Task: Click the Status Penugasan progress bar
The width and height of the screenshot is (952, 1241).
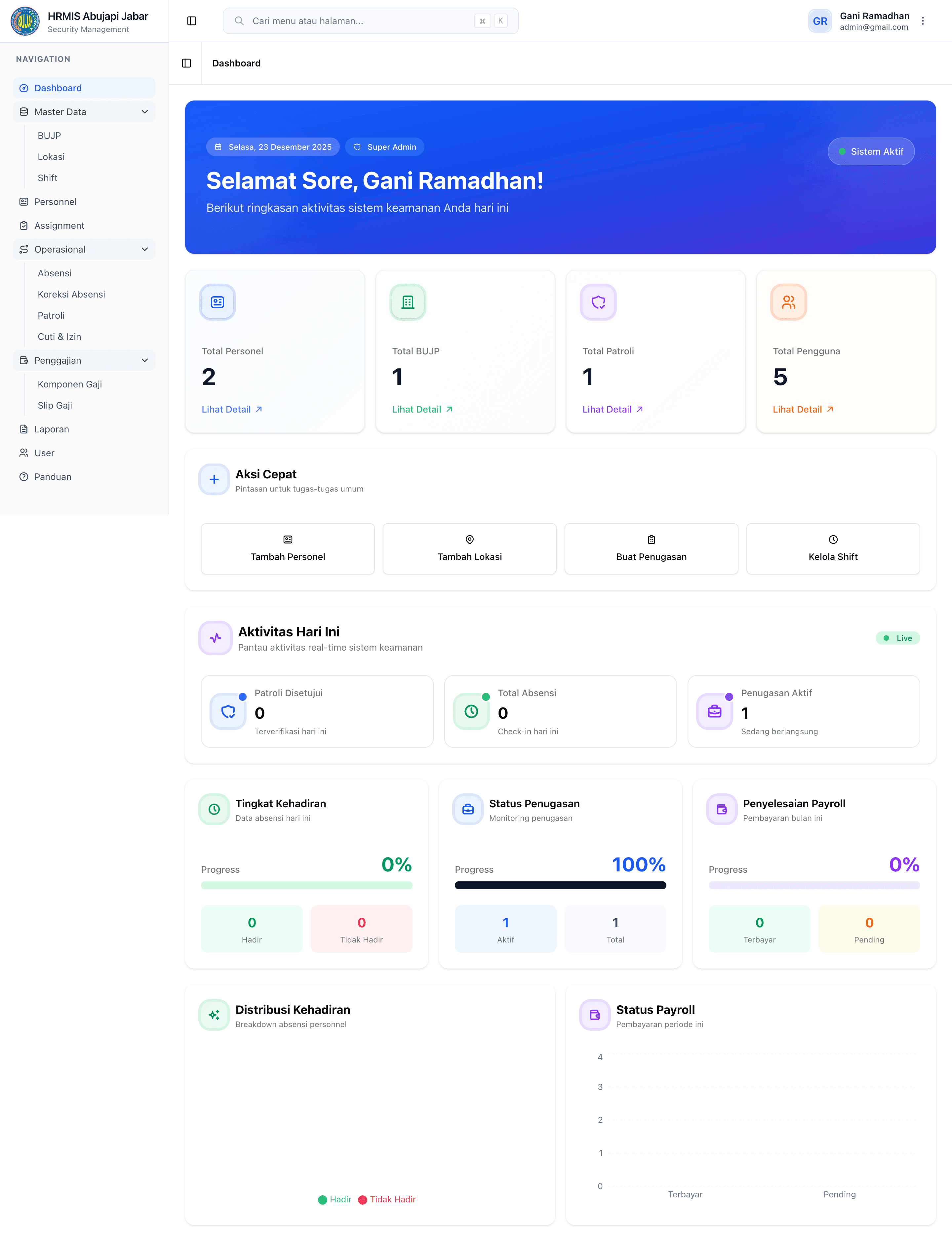Action: pos(560,885)
